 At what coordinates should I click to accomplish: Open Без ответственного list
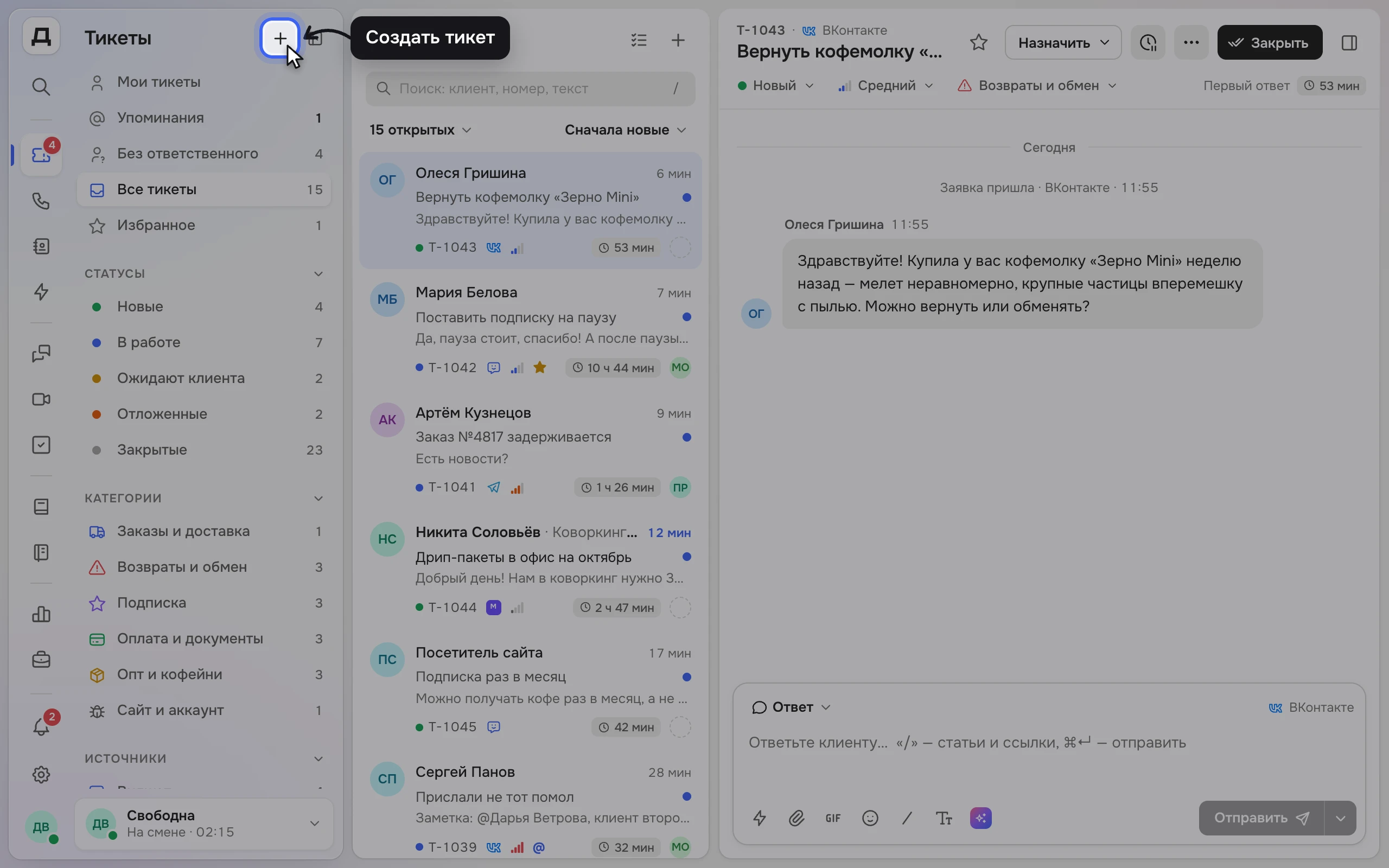pos(204,154)
